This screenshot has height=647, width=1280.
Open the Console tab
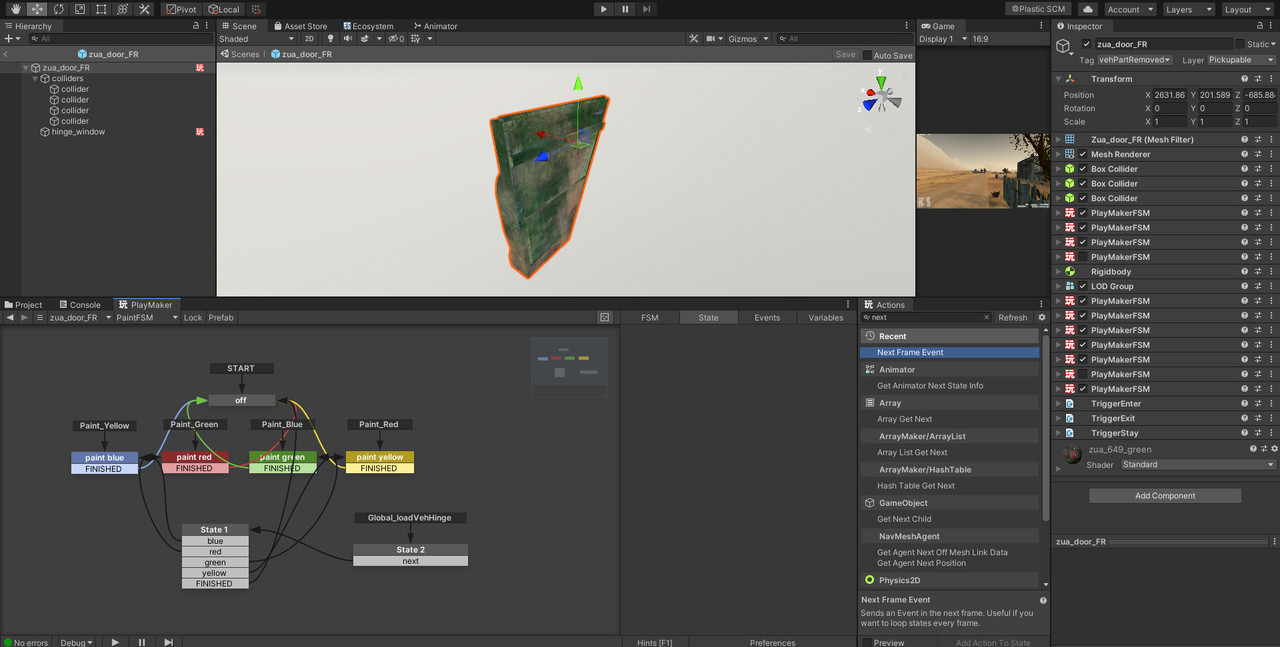[x=79, y=305]
